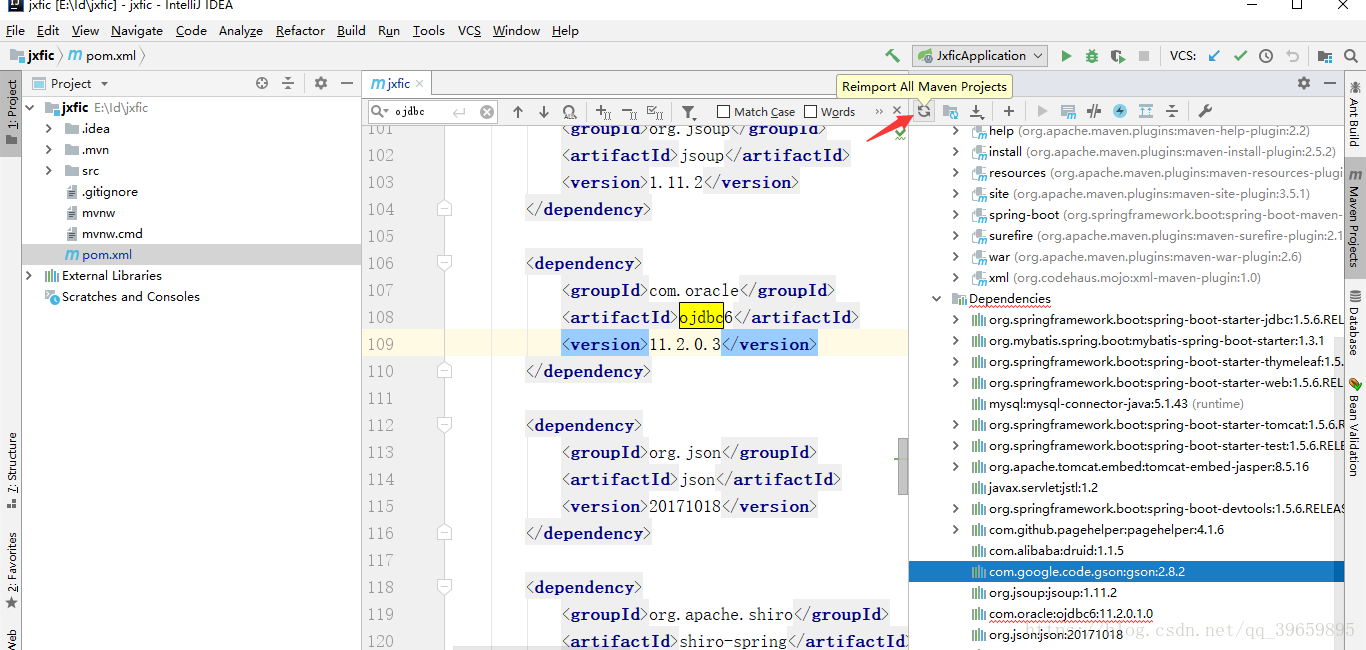This screenshot has height=650, width=1366.
Task: Open the Refactor menu
Action: 300,30
